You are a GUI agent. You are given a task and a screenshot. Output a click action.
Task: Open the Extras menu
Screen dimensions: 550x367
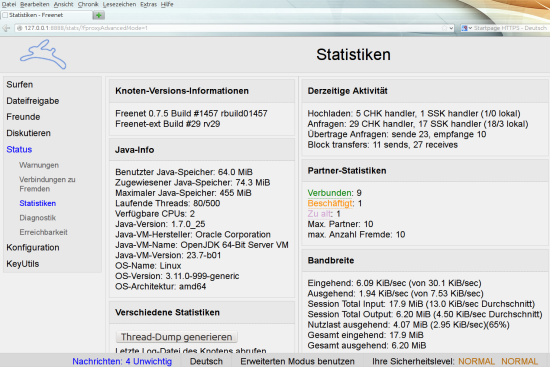tap(148, 4)
